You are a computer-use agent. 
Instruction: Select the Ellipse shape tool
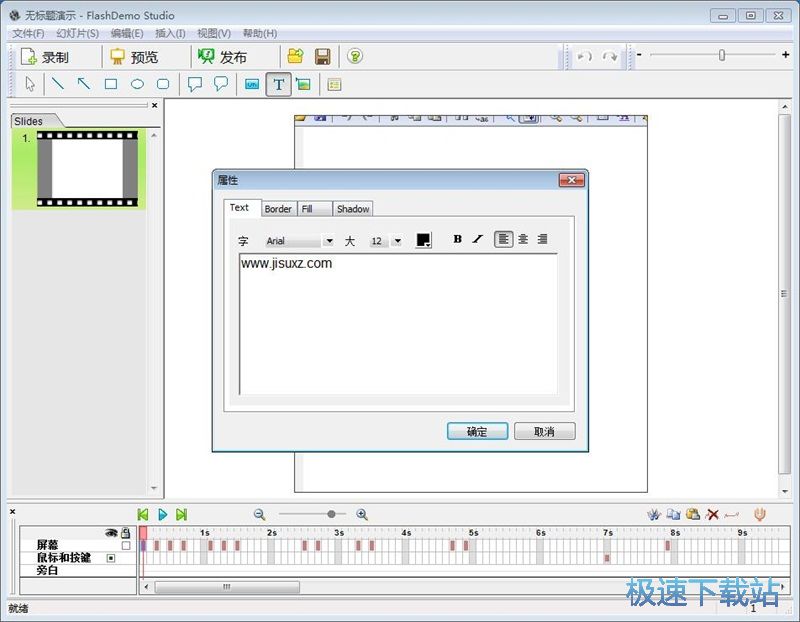pos(137,84)
